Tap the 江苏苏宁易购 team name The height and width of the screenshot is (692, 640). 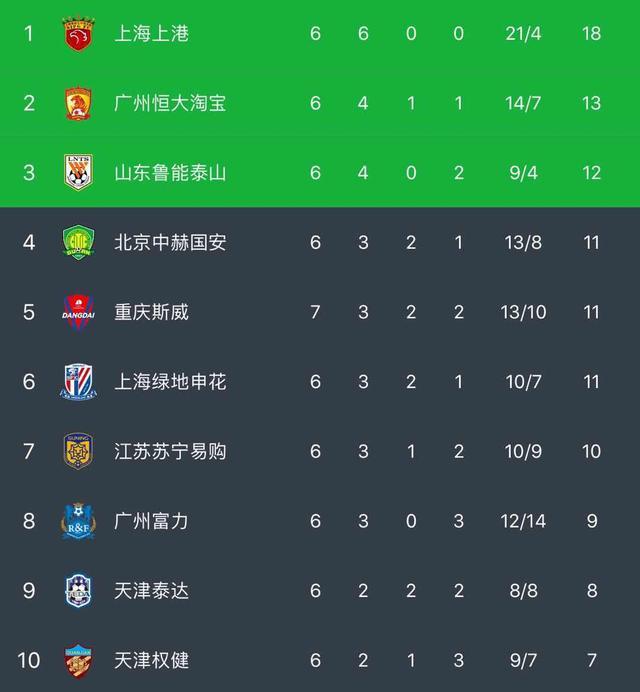170,451
